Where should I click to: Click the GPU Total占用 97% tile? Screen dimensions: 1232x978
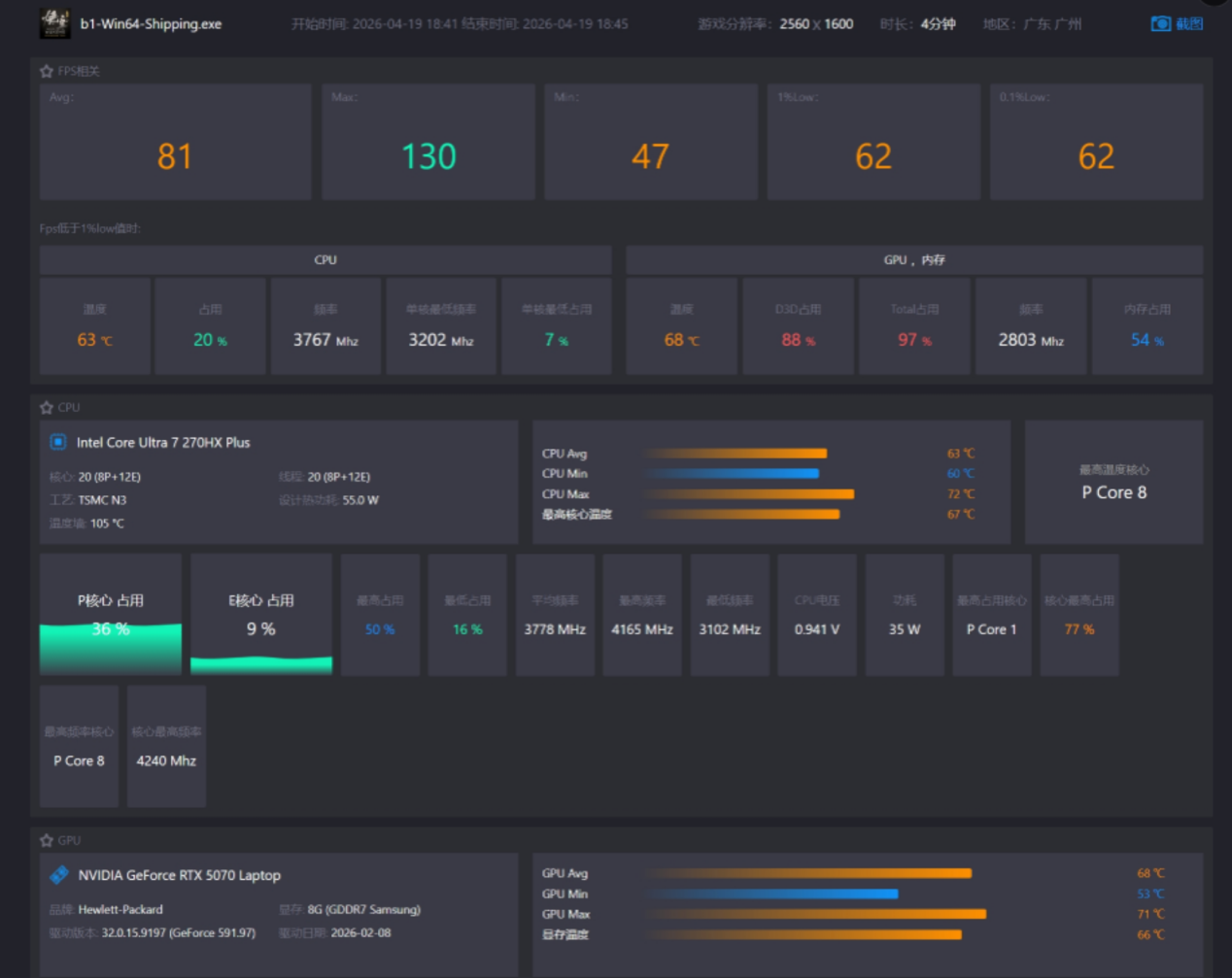pos(914,326)
